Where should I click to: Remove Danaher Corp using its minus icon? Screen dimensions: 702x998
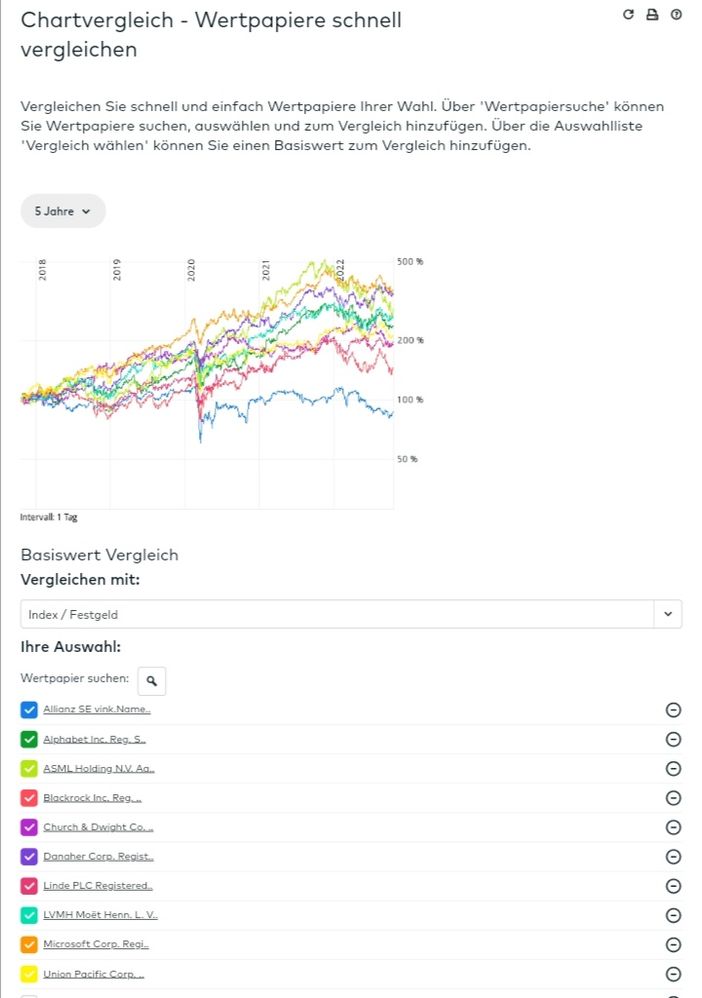click(x=673, y=857)
